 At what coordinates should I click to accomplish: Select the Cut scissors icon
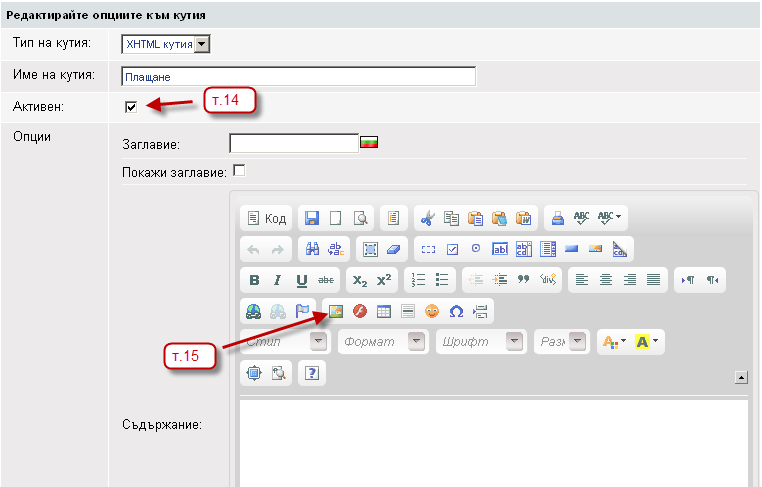pyautogui.click(x=427, y=218)
